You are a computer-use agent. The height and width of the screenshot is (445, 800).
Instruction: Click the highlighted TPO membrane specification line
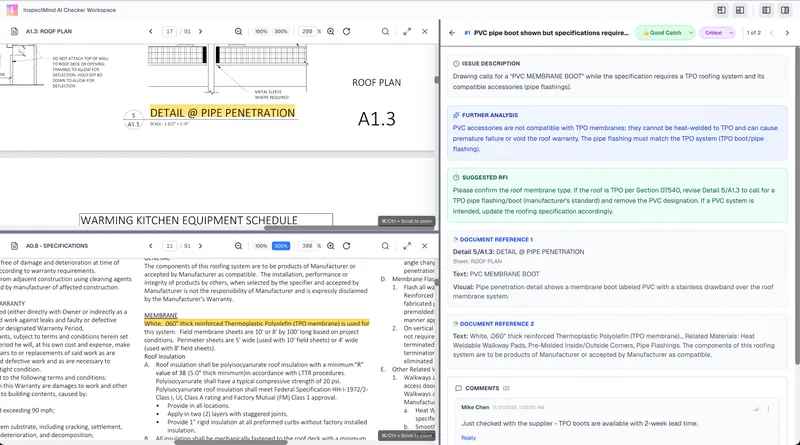(x=257, y=324)
